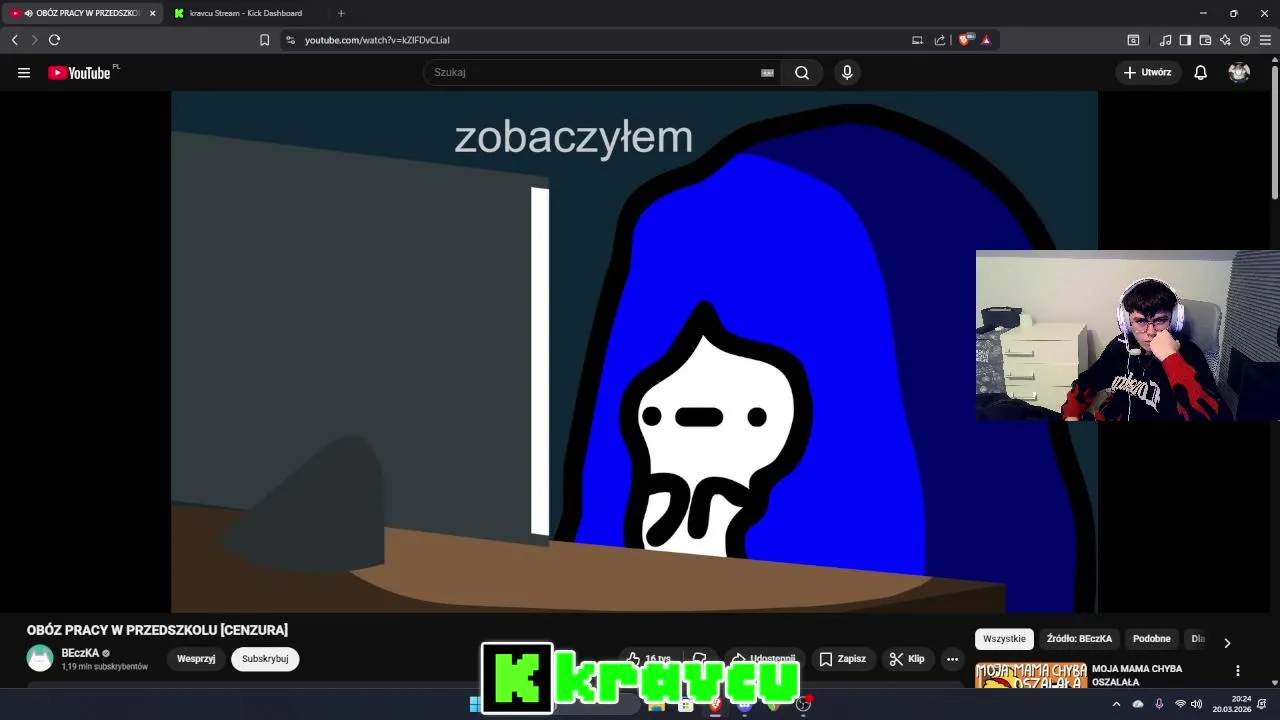Open on-screen keyboard in search box
Viewport: 1280px width, 720px height.
[x=767, y=72]
